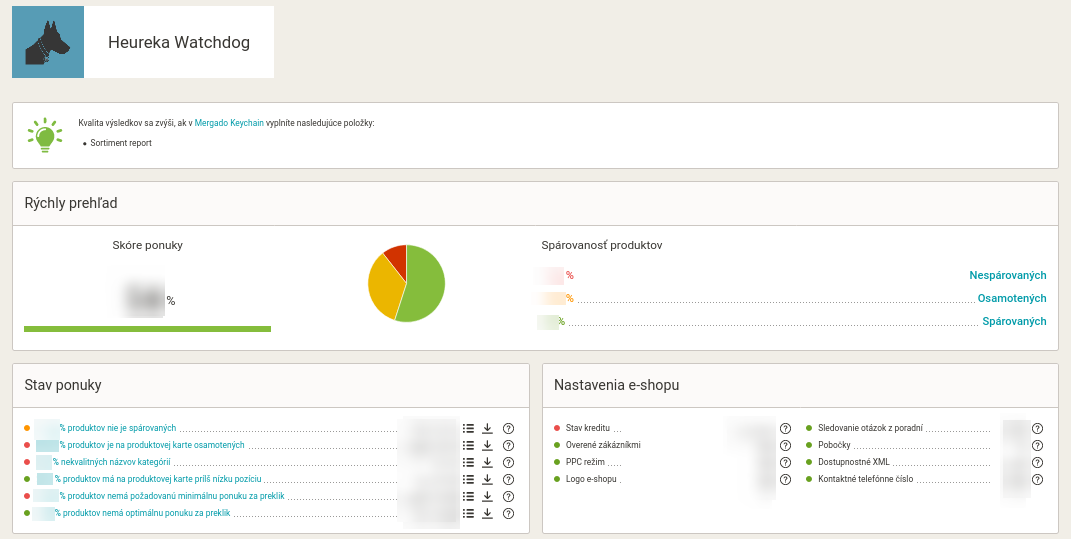Click the green Skóre ponuky progress bar

click(x=148, y=329)
